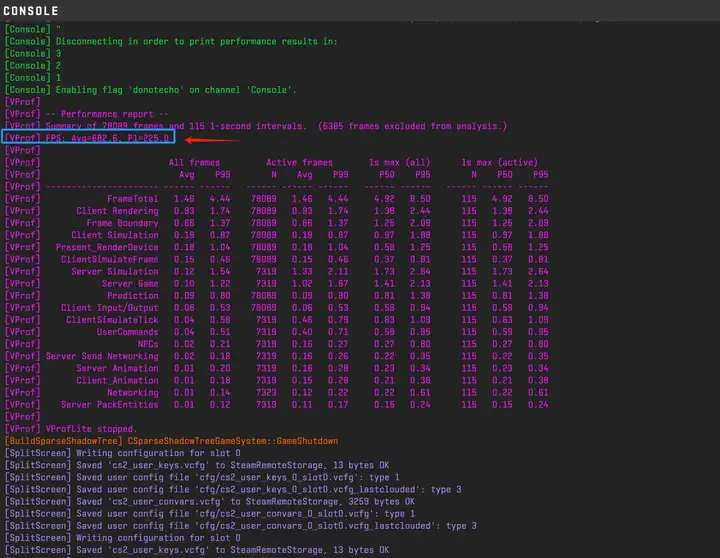The image size is (720, 558).
Task: Select the line ending 'cs2_user_keys_0_slot0.vcfg': type 1
Action: coord(202,478)
